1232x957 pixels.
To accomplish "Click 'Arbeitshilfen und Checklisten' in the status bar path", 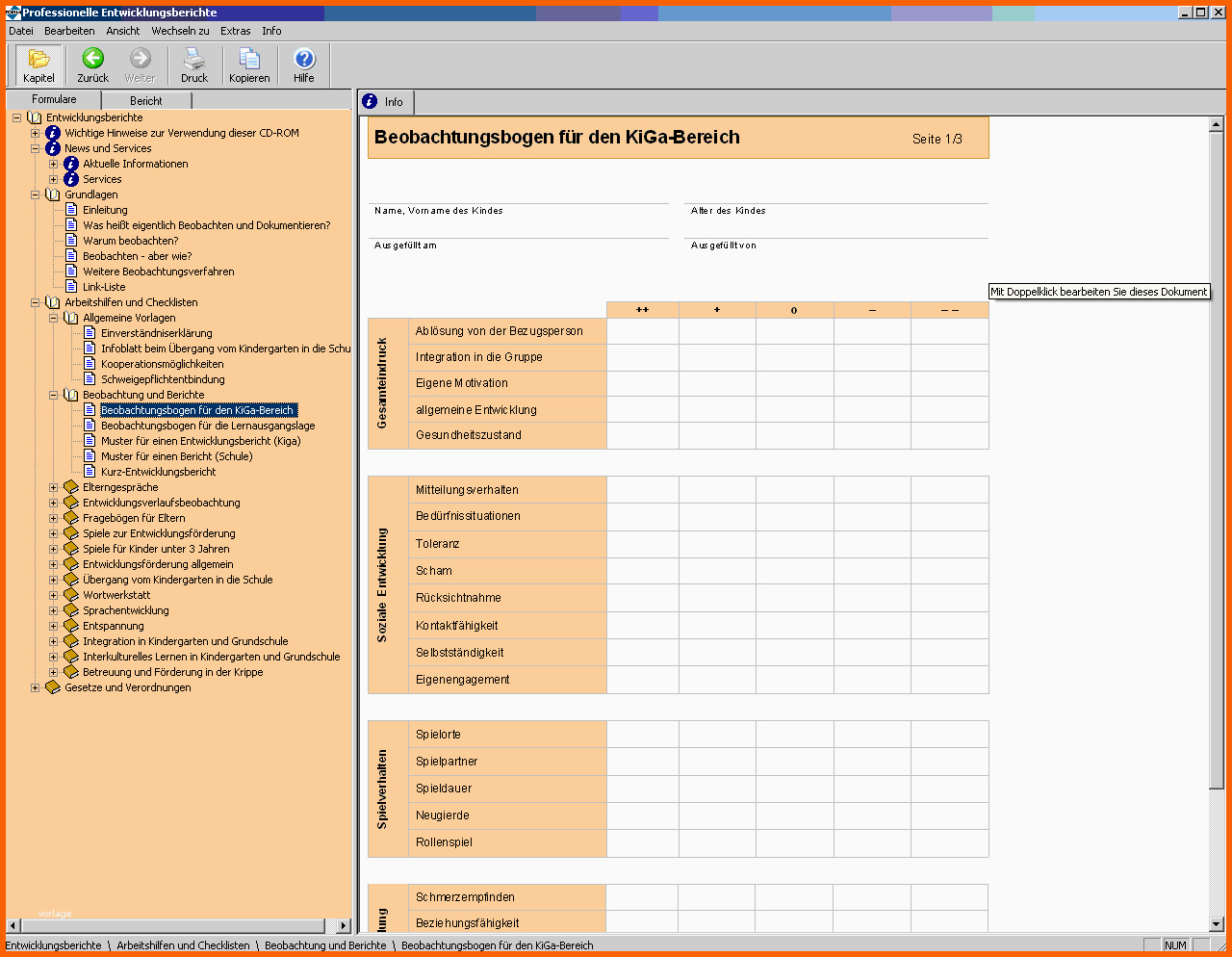I will click(183, 945).
